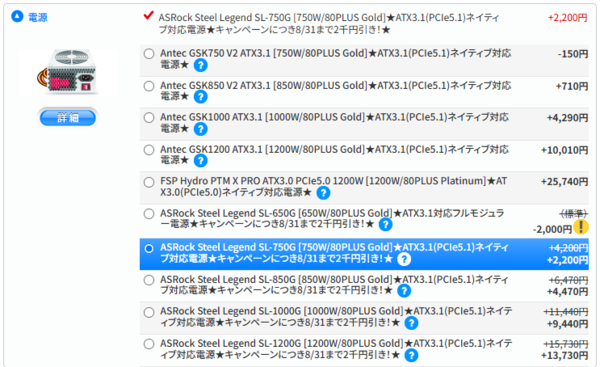Open help icon for ASRock SL-850G
This screenshot has width=600, height=367.
point(404,291)
